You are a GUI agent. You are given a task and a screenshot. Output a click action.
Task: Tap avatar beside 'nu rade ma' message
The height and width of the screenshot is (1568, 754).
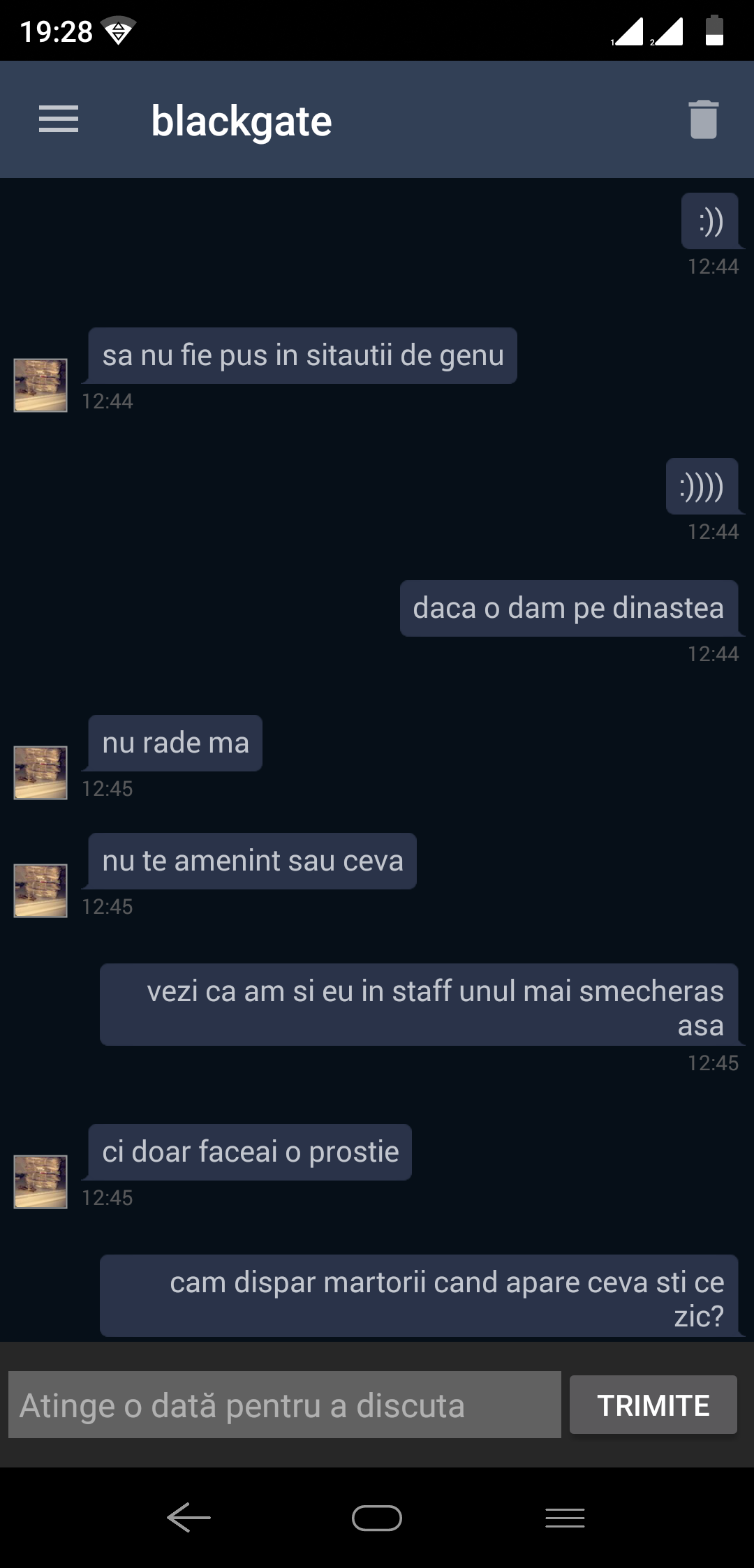[x=40, y=773]
